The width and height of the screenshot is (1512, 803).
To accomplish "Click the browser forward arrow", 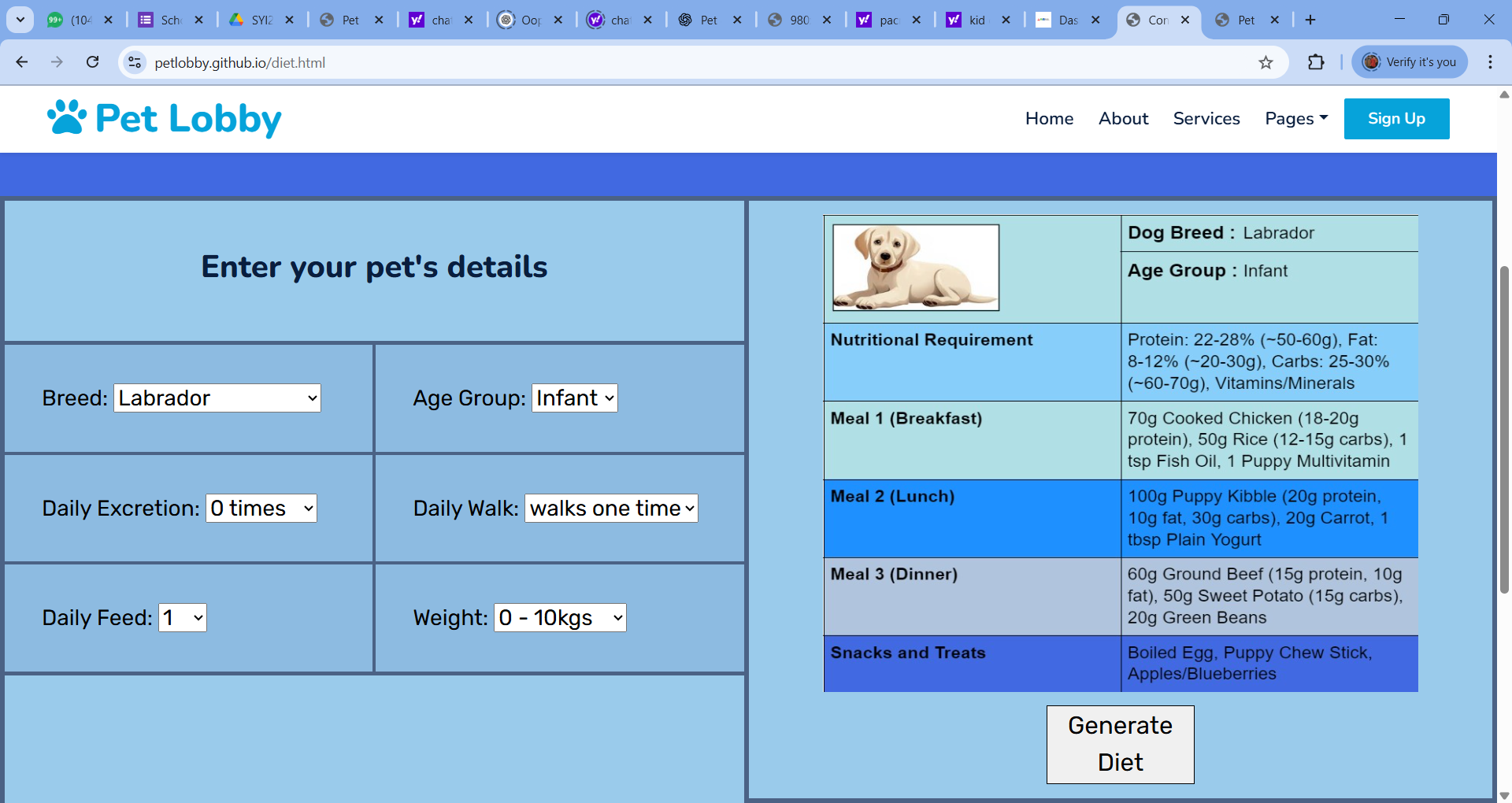I will click(57, 62).
